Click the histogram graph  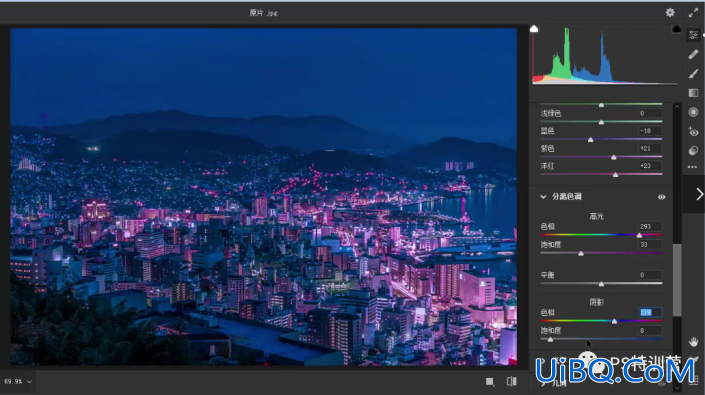(605, 55)
